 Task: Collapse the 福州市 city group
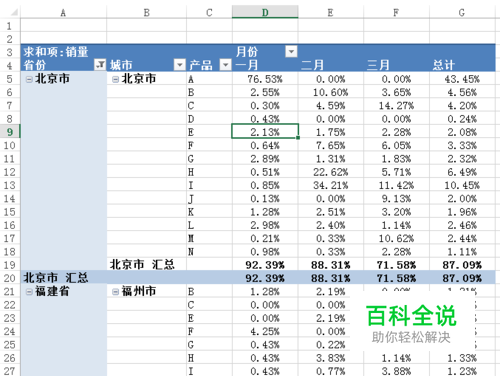coord(115,292)
